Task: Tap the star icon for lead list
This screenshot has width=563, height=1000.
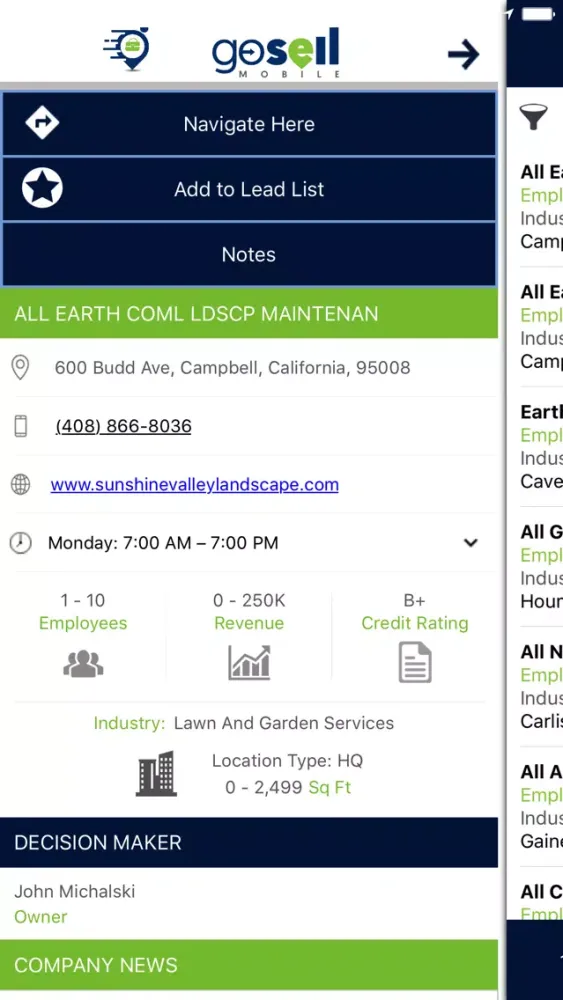Action: coord(42,188)
